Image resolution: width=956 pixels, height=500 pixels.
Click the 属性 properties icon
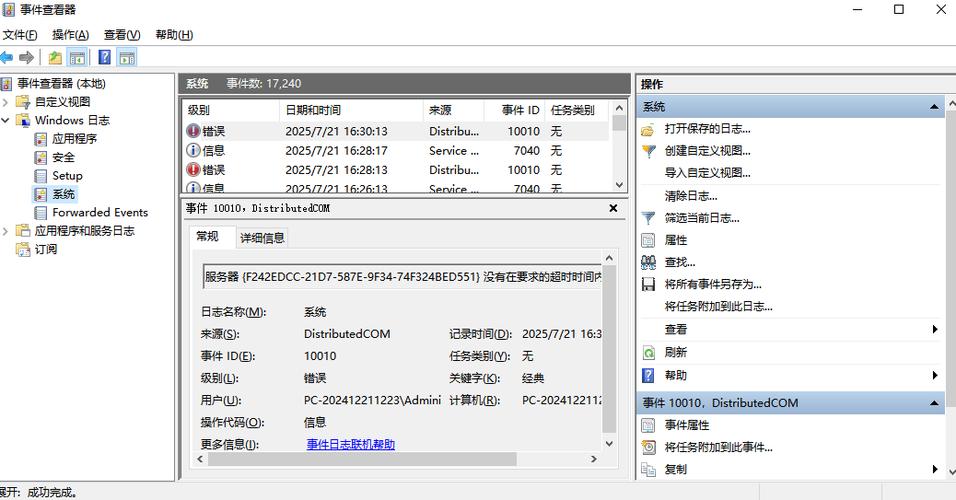[x=648, y=240]
